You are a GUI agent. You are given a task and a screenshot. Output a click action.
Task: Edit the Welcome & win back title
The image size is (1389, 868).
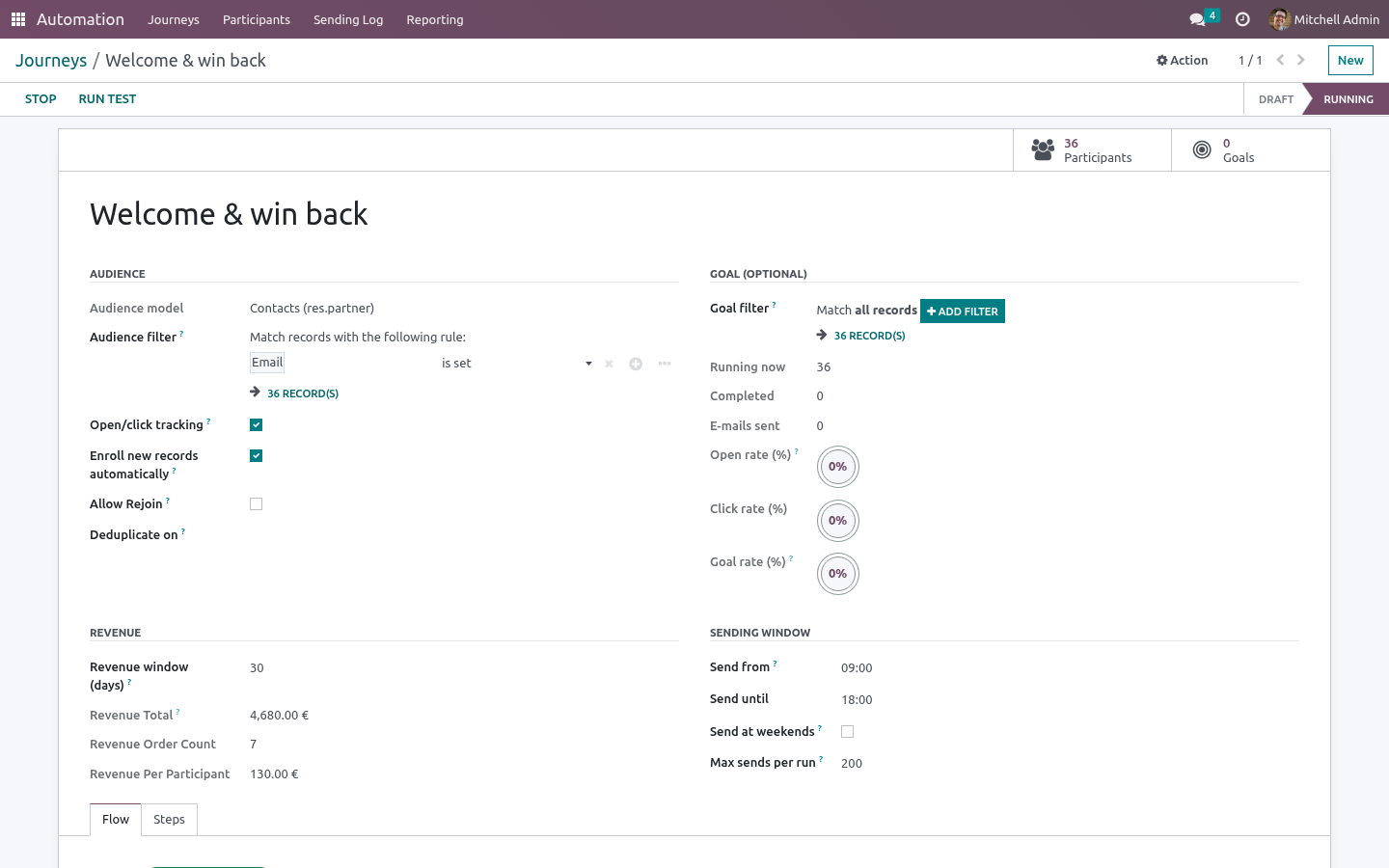click(x=229, y=214)
